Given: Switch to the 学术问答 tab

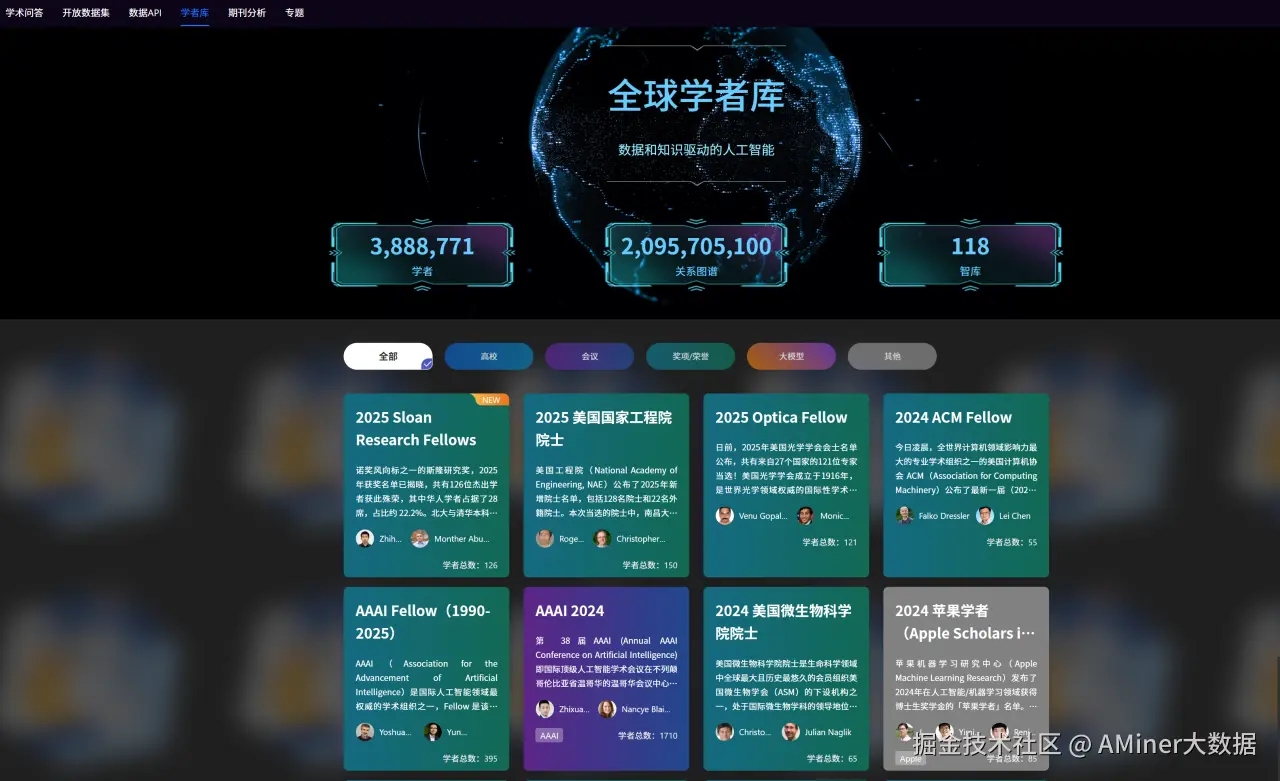Looking at the screenshot, I should click(x=25, y=13).
